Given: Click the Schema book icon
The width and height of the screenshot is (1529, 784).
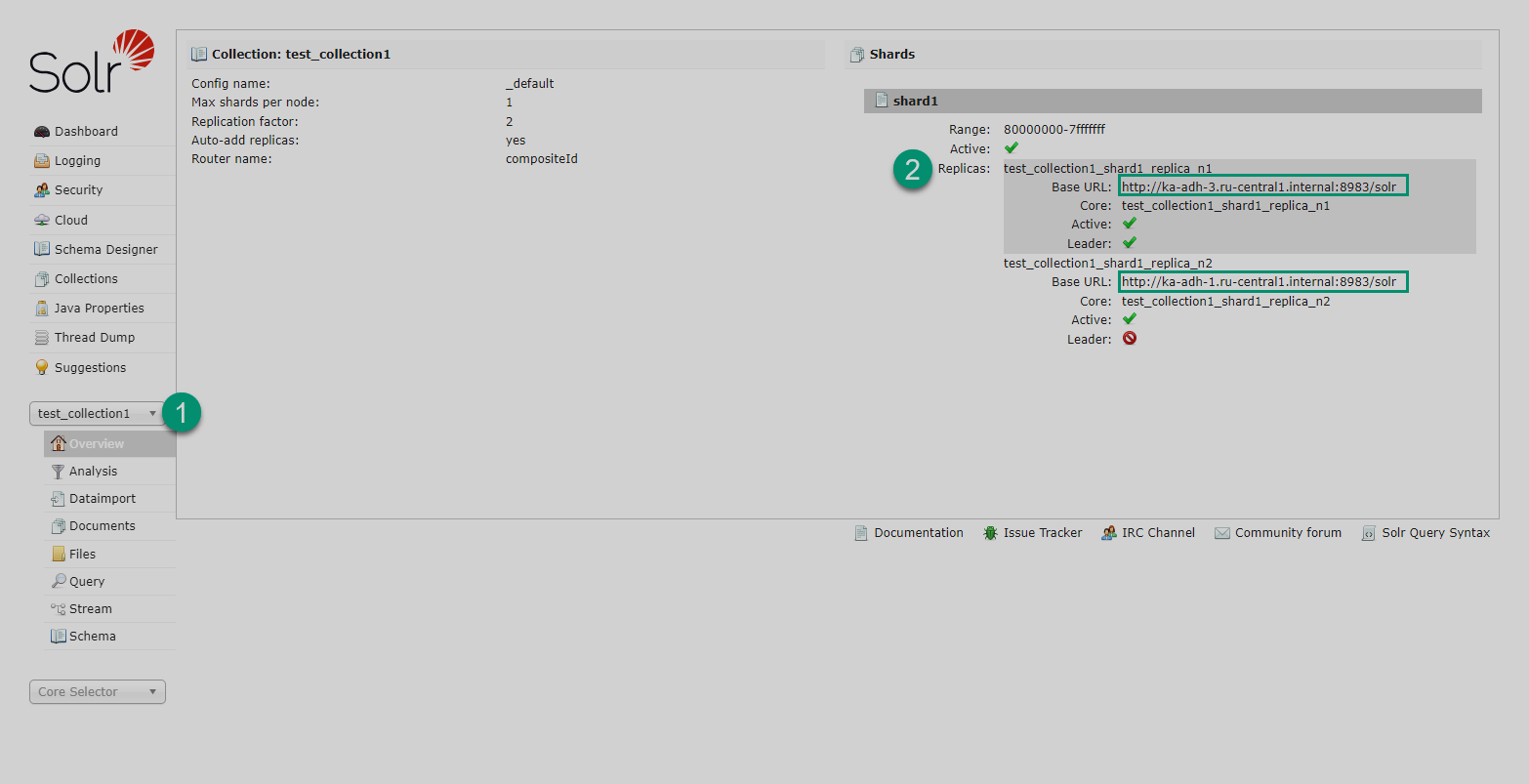Looking at the screenshot, I should pyautogui.click(x=59, y=637).
